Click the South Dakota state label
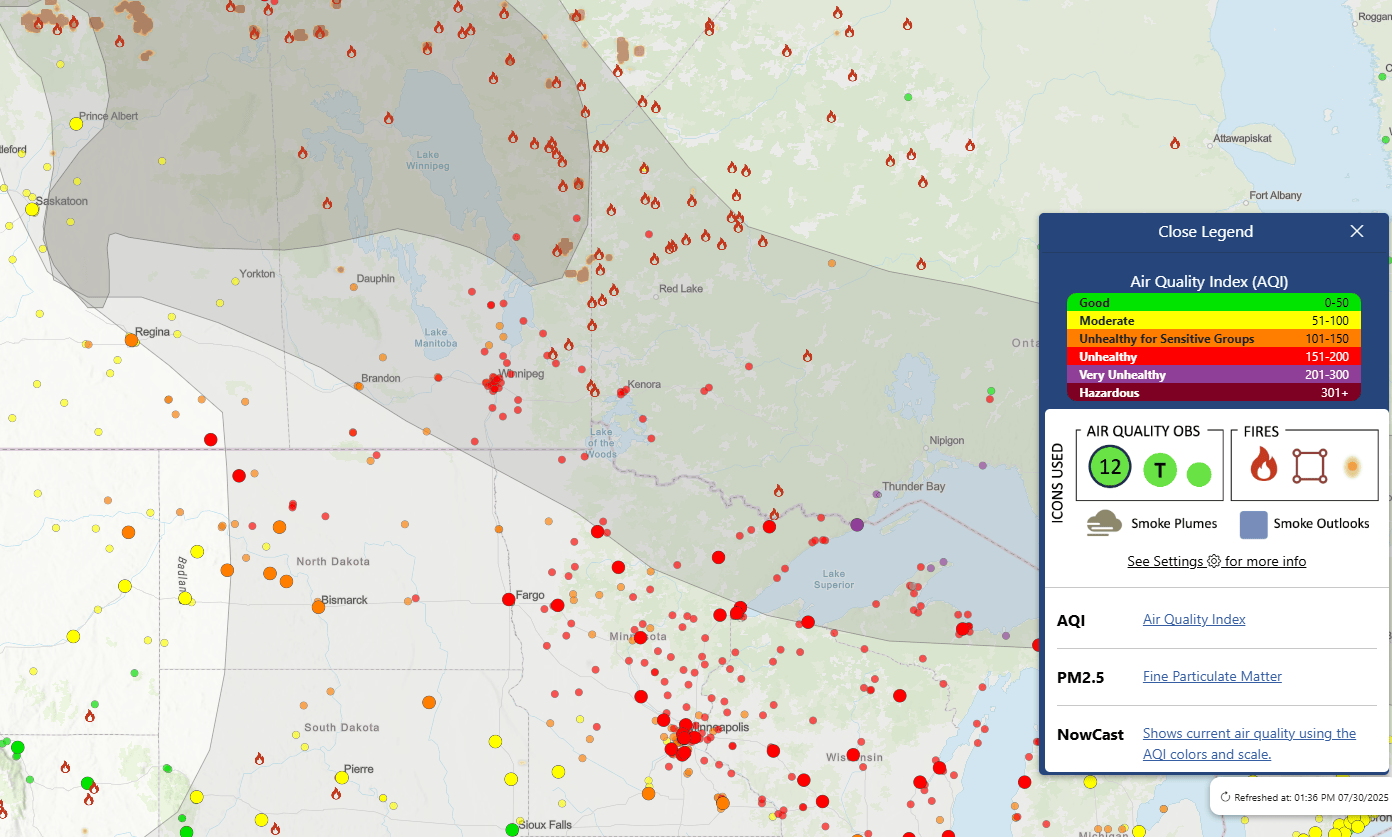1392x840 pixels. tap(342, 727)
